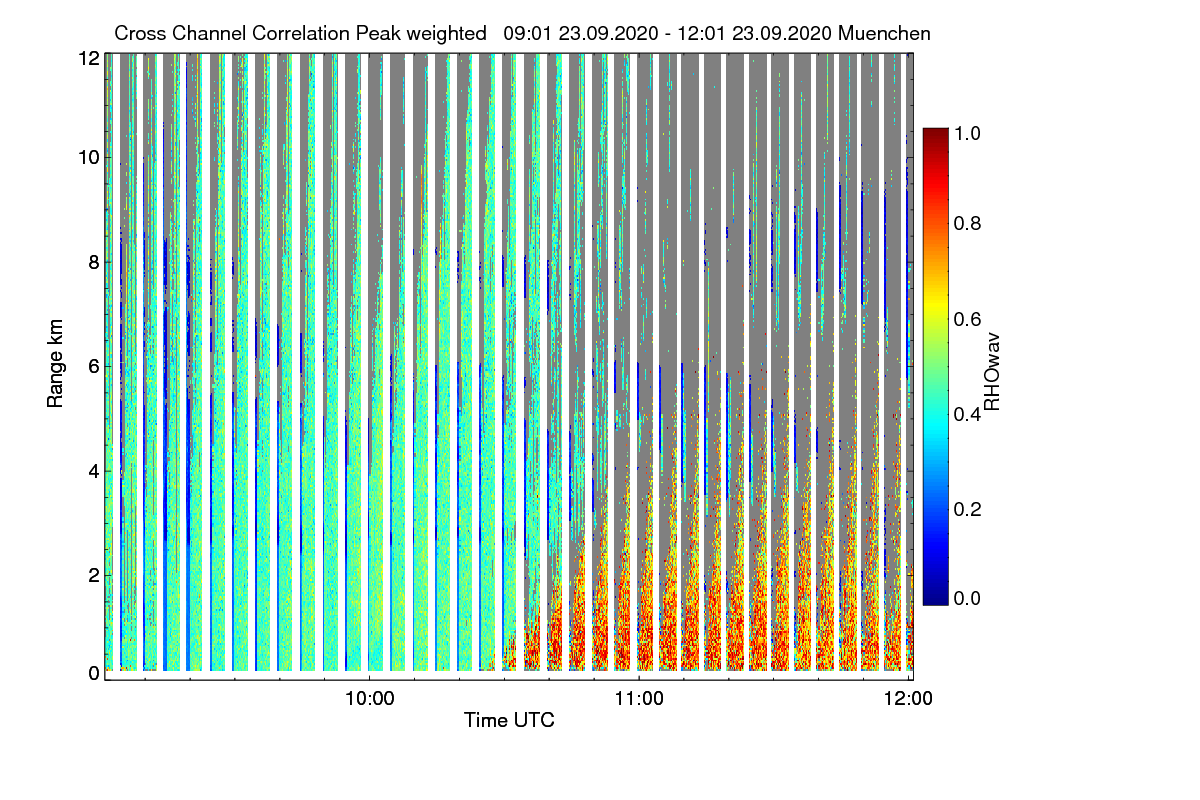The height and width of the screenshot is (800, 1200).
Task: Click the colorbar value label '0.8'
Action: pos(969,223)
